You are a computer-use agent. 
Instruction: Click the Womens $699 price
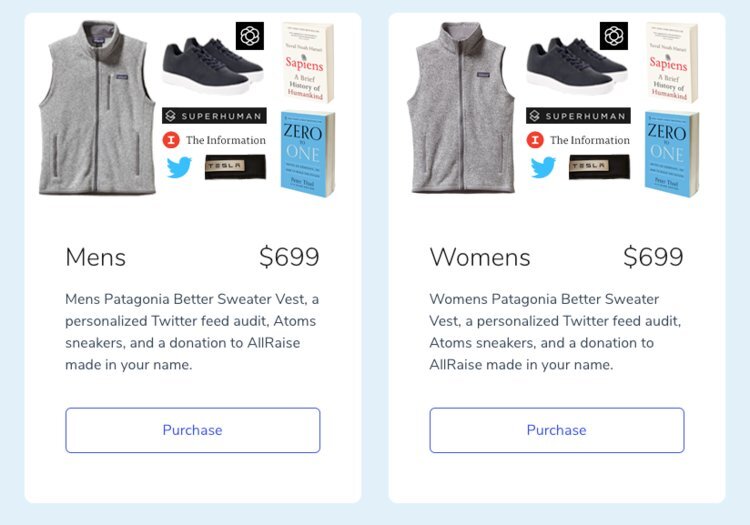tap(653, 257)
